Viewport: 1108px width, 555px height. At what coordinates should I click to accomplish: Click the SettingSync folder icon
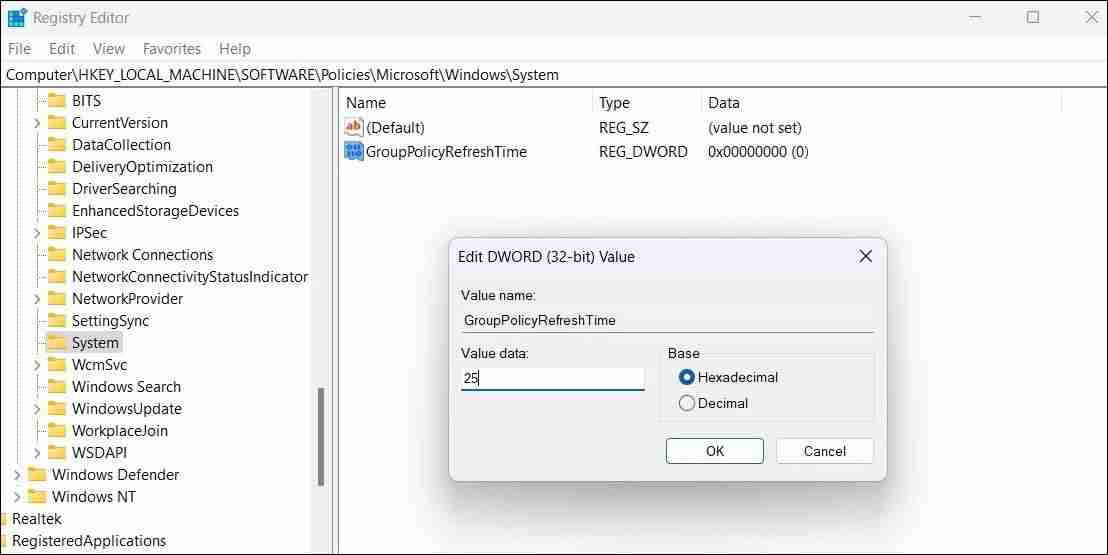[x=57, y=320]
